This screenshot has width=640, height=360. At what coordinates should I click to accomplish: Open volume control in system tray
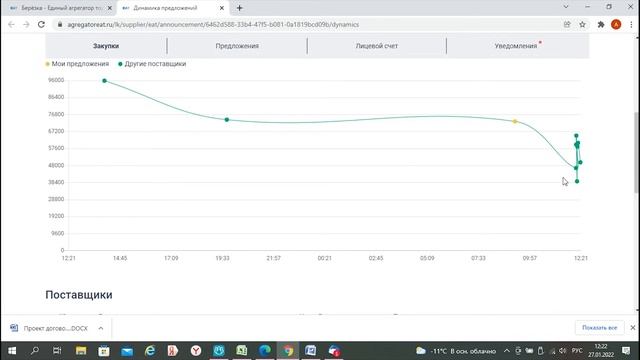562,351
